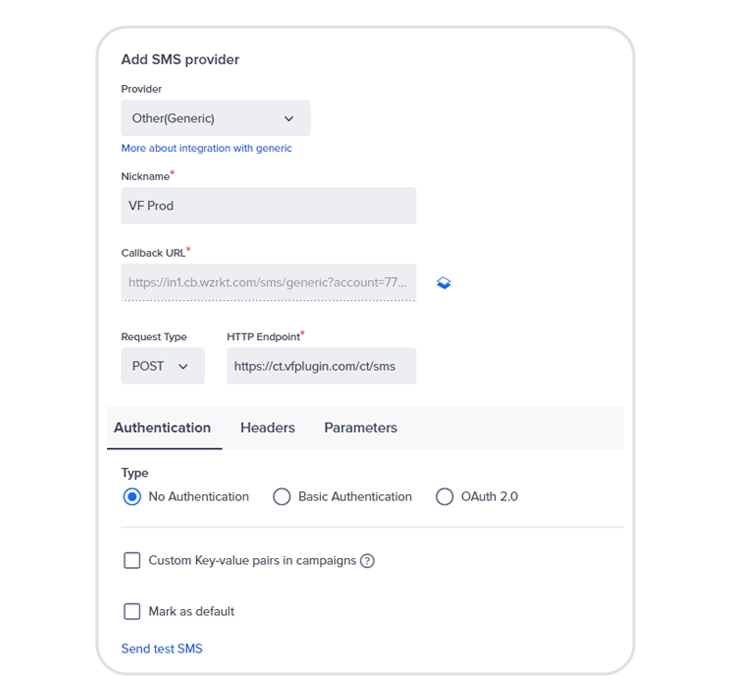Click the Provider dropdown chevron arrow
This screenshot has width=730, height=700.
pyautogui.click(x=289, y=119)
